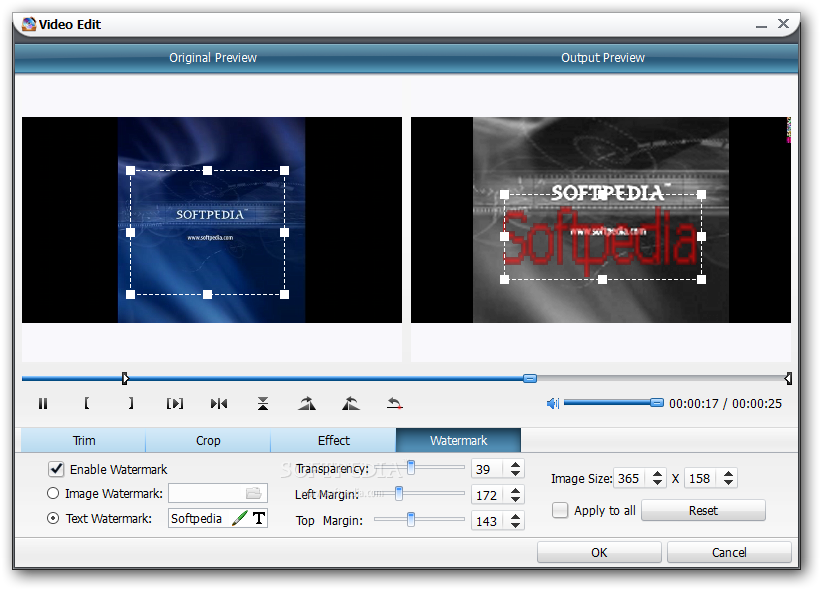Click the Original Preview header
The image size is (821, 590).
point(213,58)
